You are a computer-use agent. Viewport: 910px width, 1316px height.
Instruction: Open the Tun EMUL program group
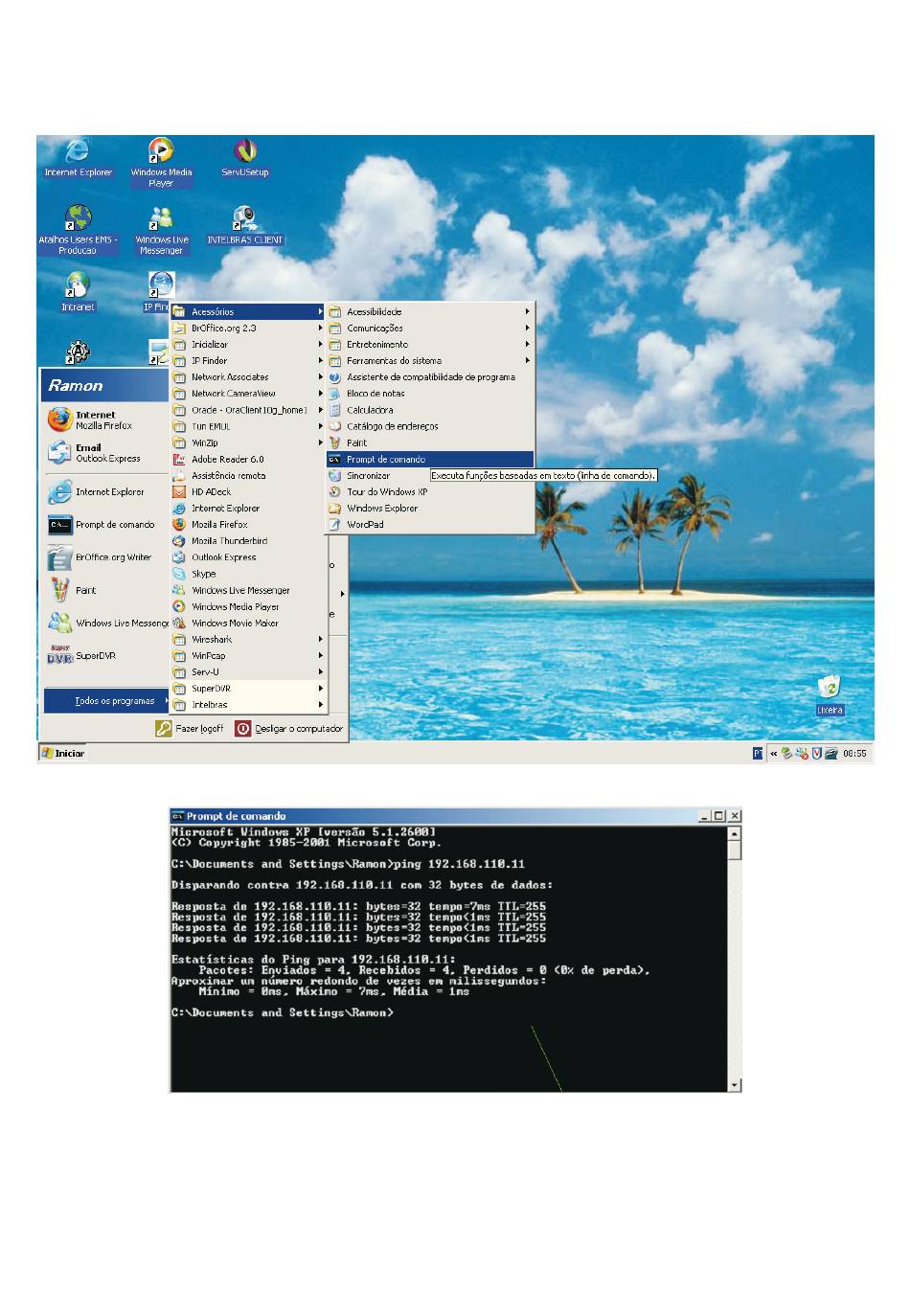[x=248, y=426]
